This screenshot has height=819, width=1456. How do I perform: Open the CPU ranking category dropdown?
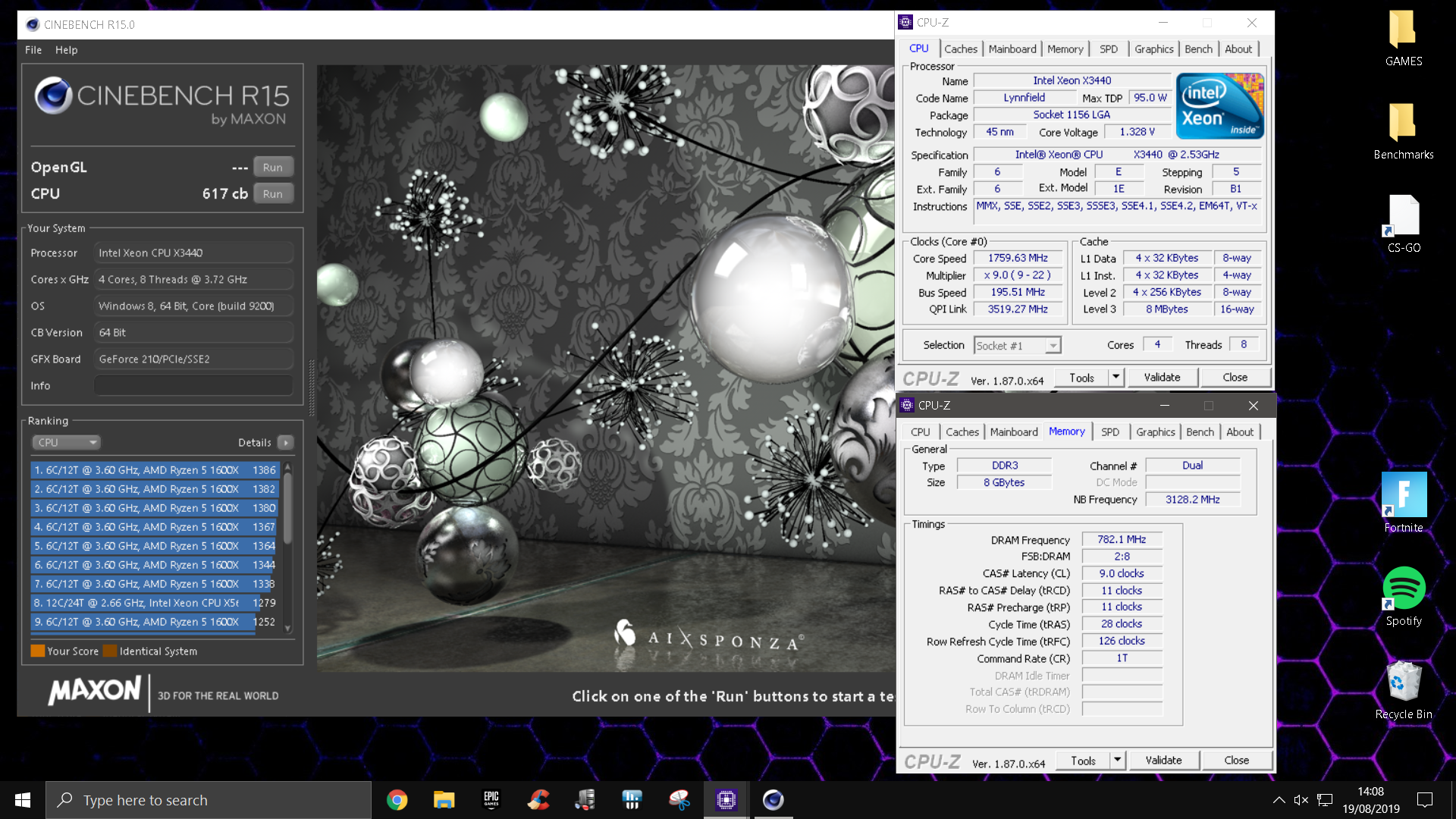(66, 443)
